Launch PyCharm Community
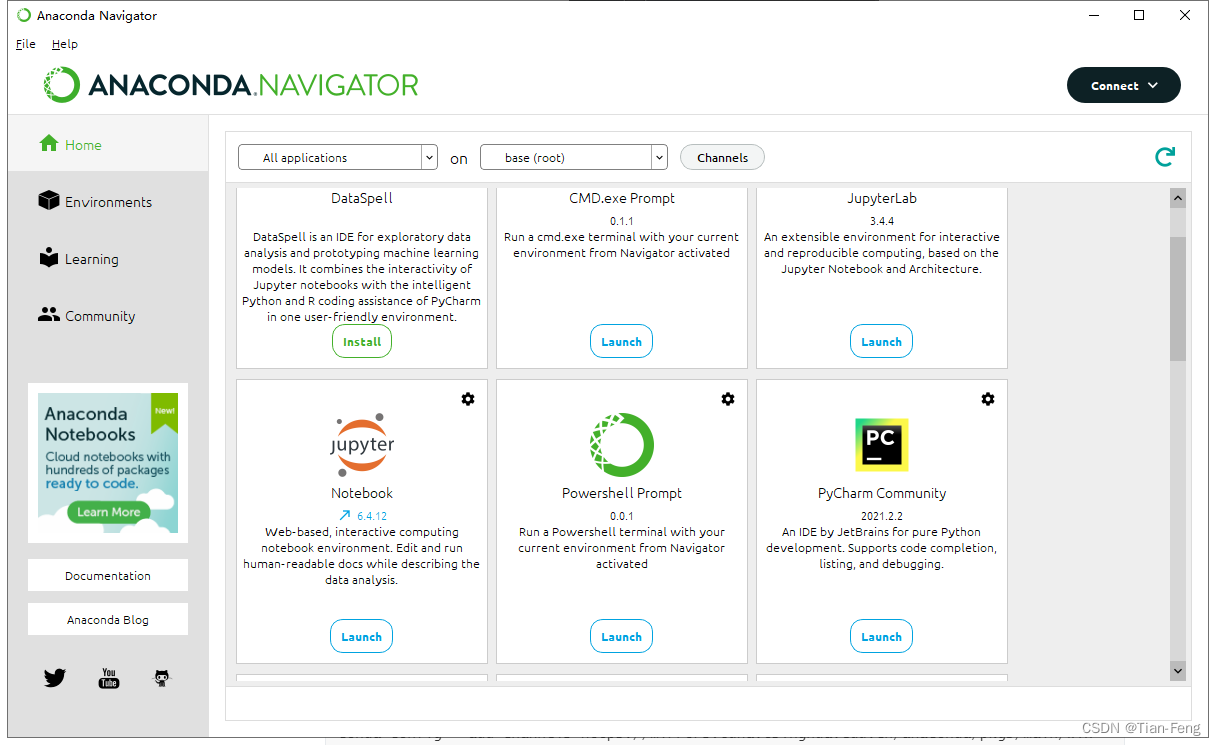Screen dimensions: 1216x745 (882, 636)
